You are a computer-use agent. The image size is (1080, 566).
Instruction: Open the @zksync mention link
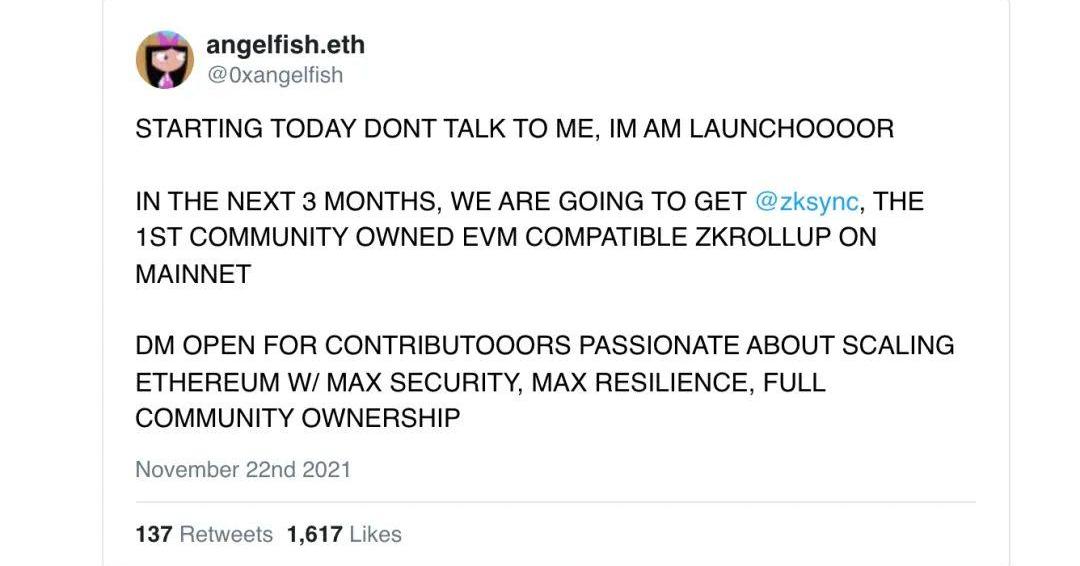click(x=807, y=201)
